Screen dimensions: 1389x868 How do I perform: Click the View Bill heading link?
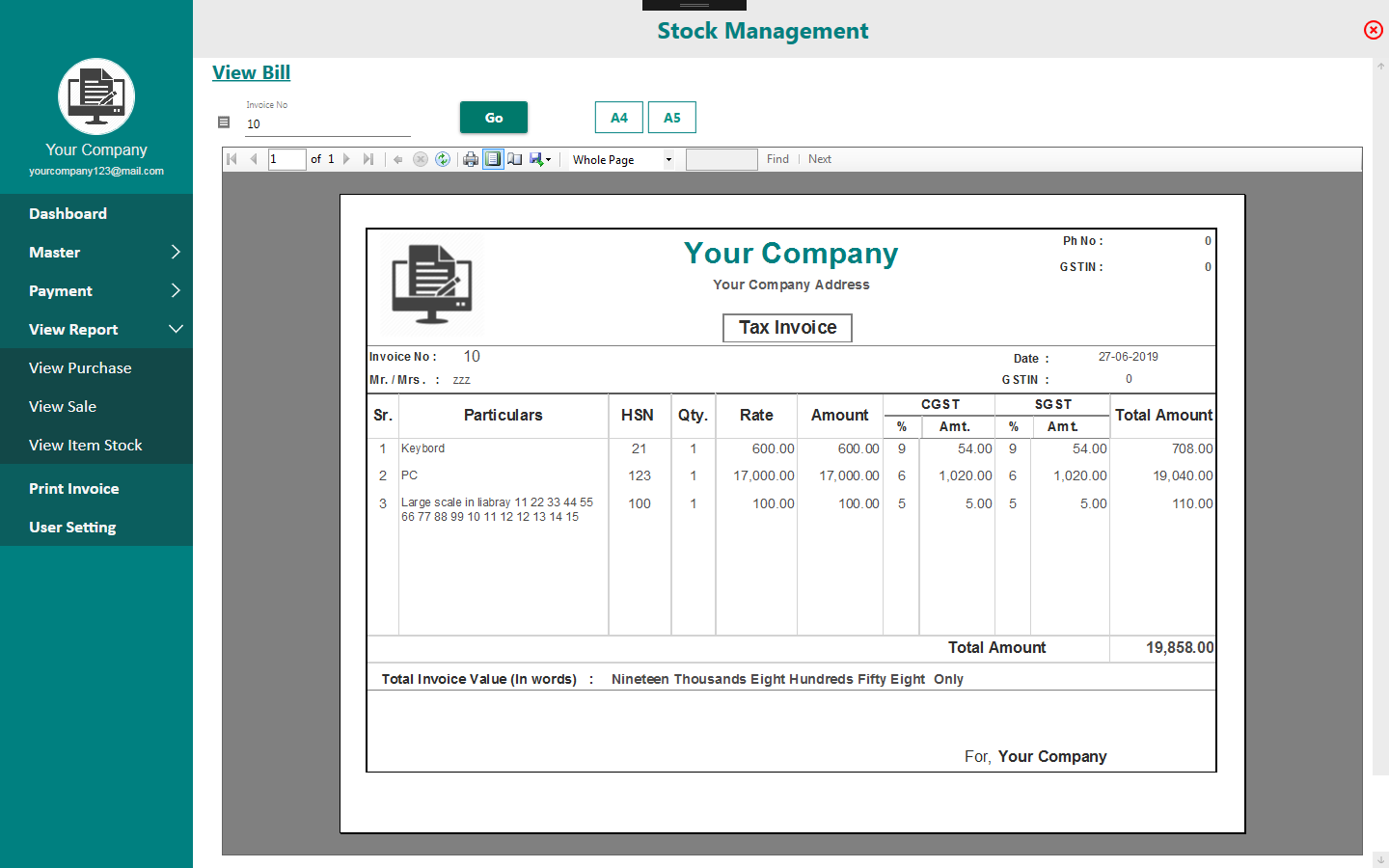[x=251, y=72]
